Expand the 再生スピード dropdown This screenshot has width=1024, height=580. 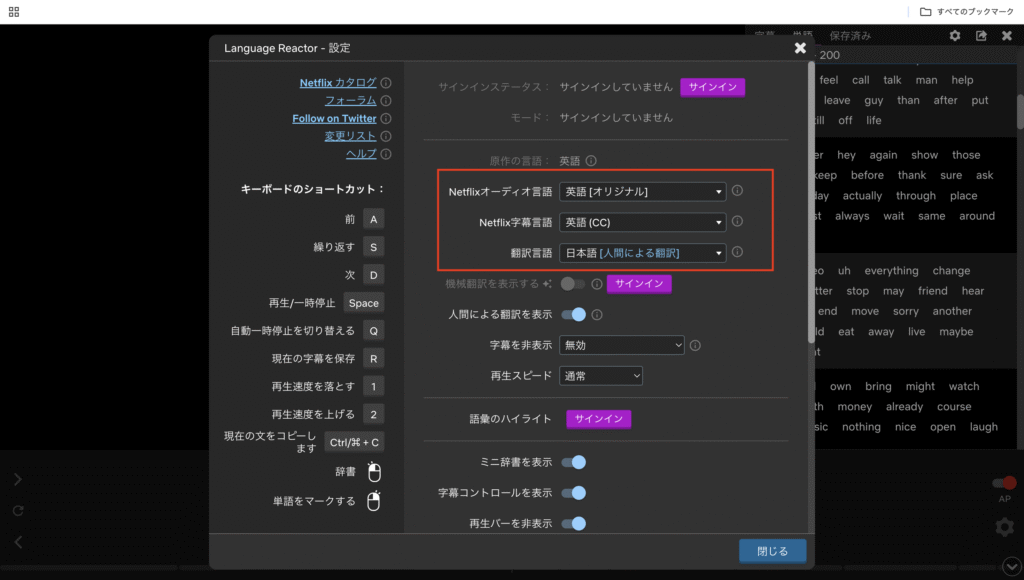(600, 376)
